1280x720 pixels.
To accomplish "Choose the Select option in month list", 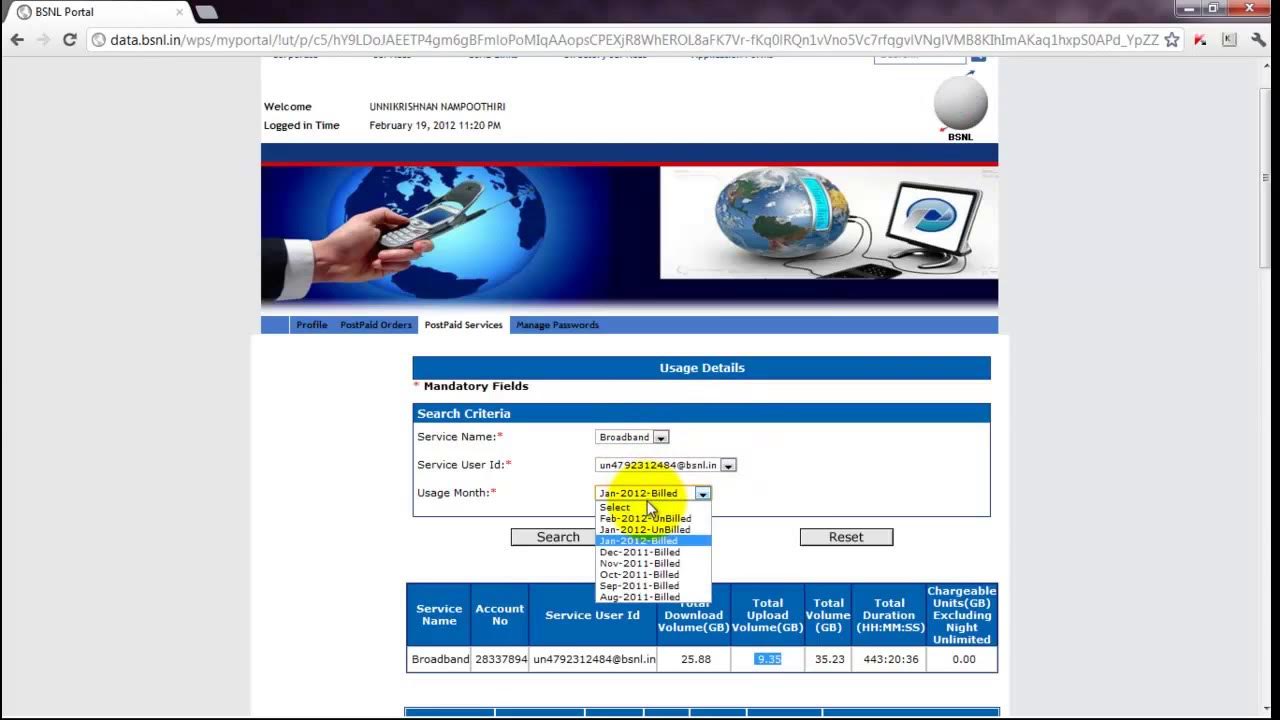I will [653, 508].
